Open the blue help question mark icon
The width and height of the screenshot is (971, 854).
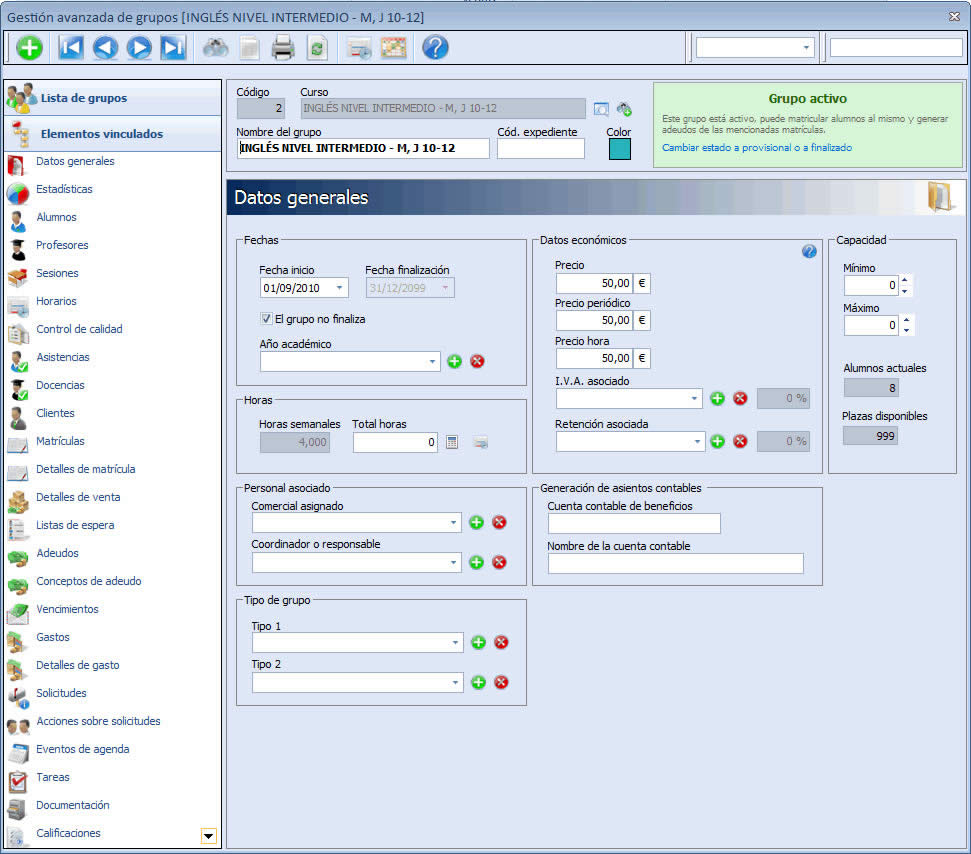coord(435,48)
